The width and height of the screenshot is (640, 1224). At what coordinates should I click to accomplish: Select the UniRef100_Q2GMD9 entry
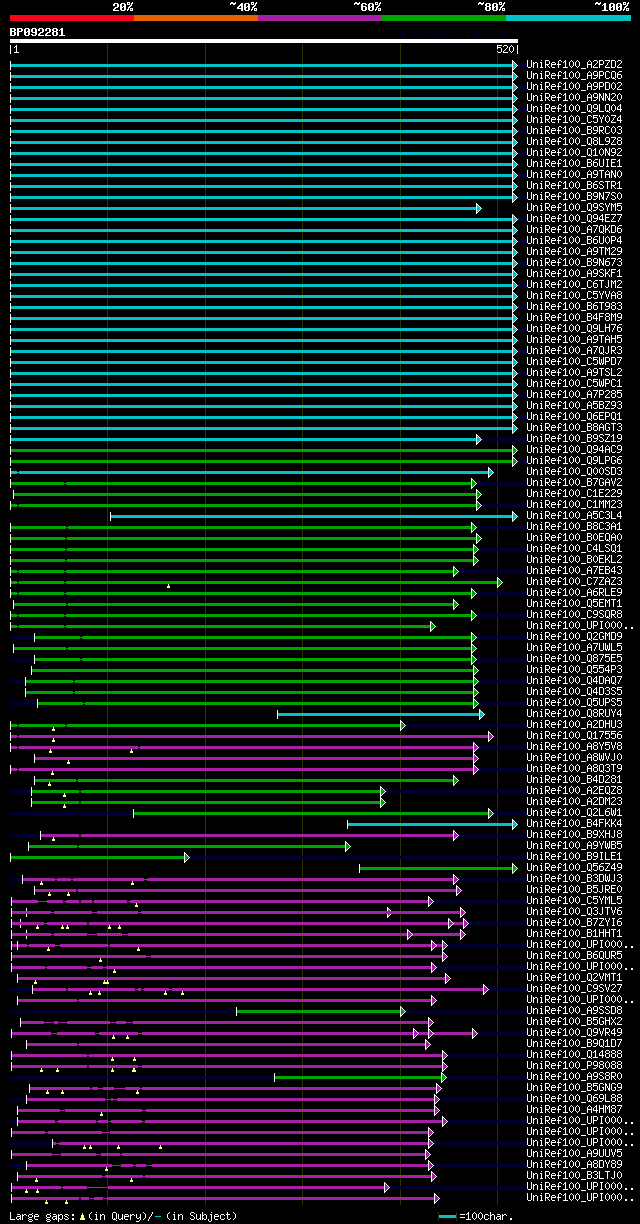[x=574, y=637]
